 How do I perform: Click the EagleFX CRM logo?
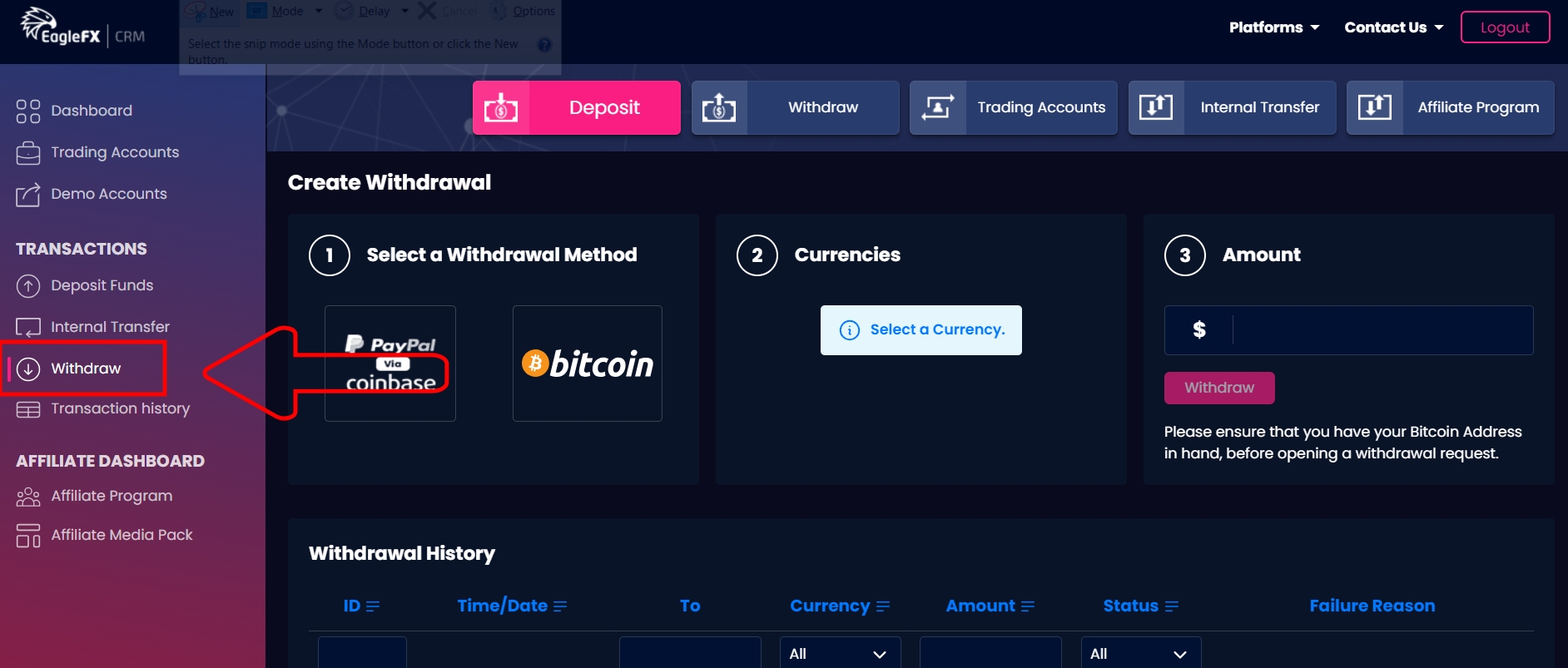82,28
